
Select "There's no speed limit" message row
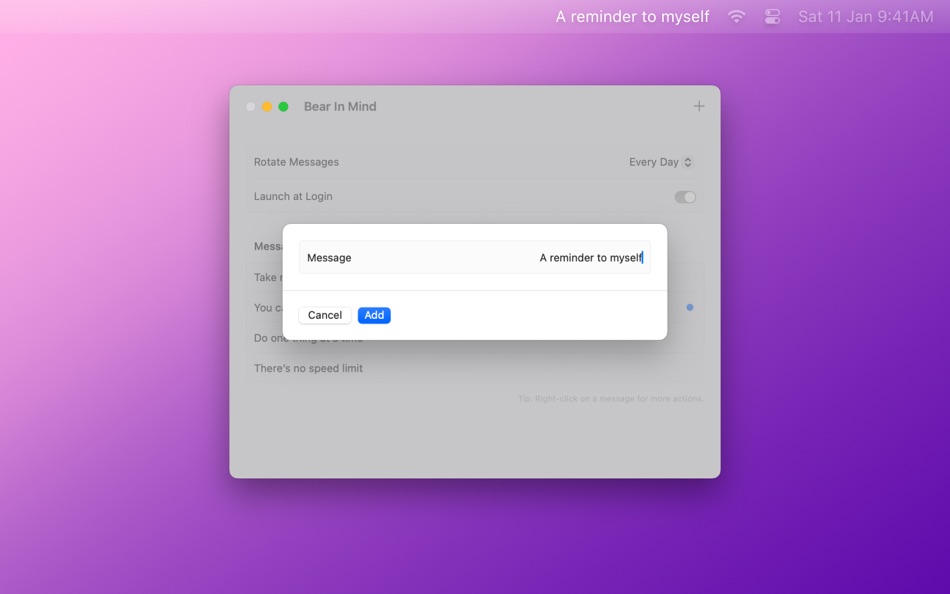pyautogui.click(x=474, y=369)
